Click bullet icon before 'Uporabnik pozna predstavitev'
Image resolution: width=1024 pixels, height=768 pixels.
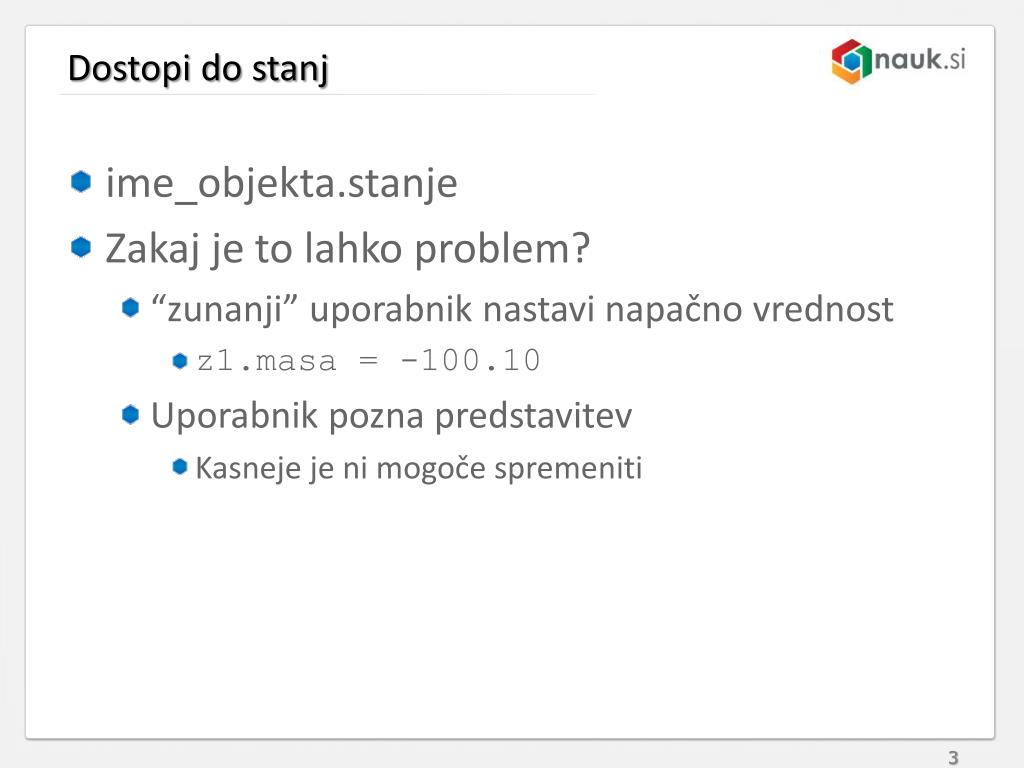(x=131, y=414)
